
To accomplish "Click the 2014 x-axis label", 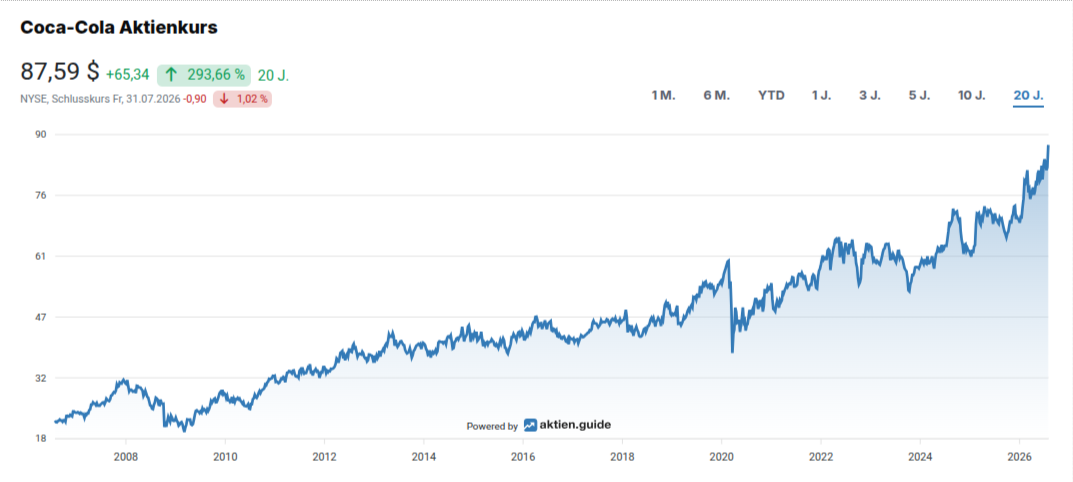I will tap(424, 456).
